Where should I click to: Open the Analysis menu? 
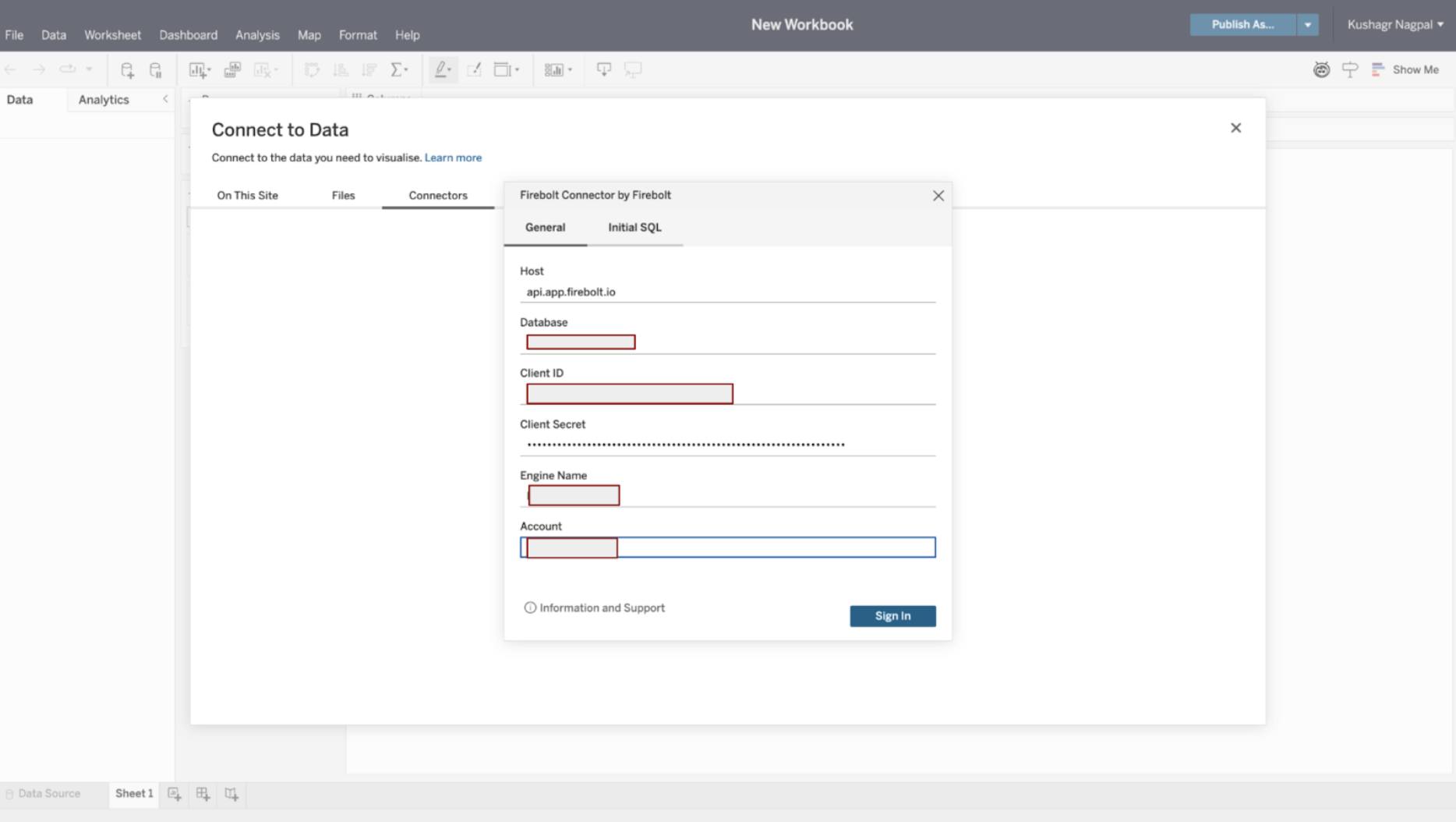point(257,35)
